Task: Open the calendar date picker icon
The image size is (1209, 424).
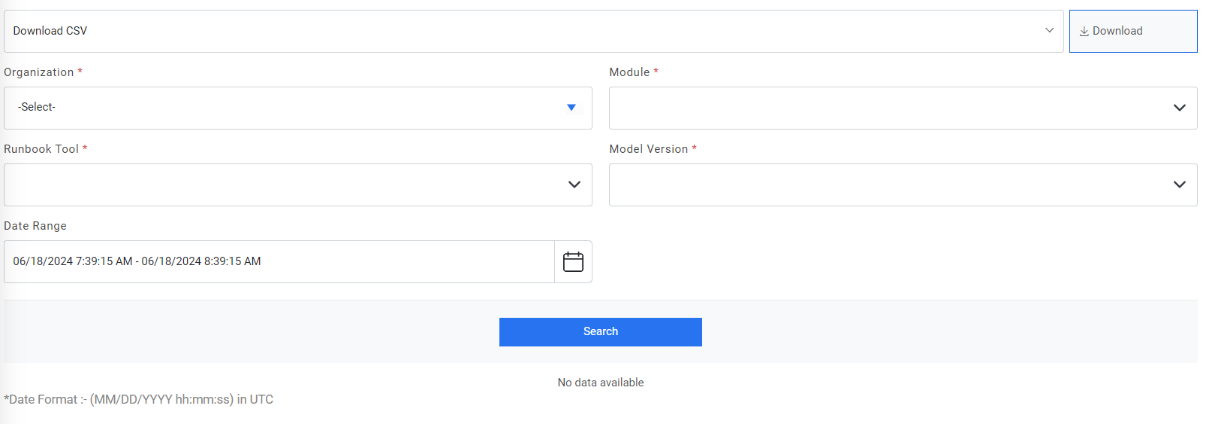Action: point(573,262)
